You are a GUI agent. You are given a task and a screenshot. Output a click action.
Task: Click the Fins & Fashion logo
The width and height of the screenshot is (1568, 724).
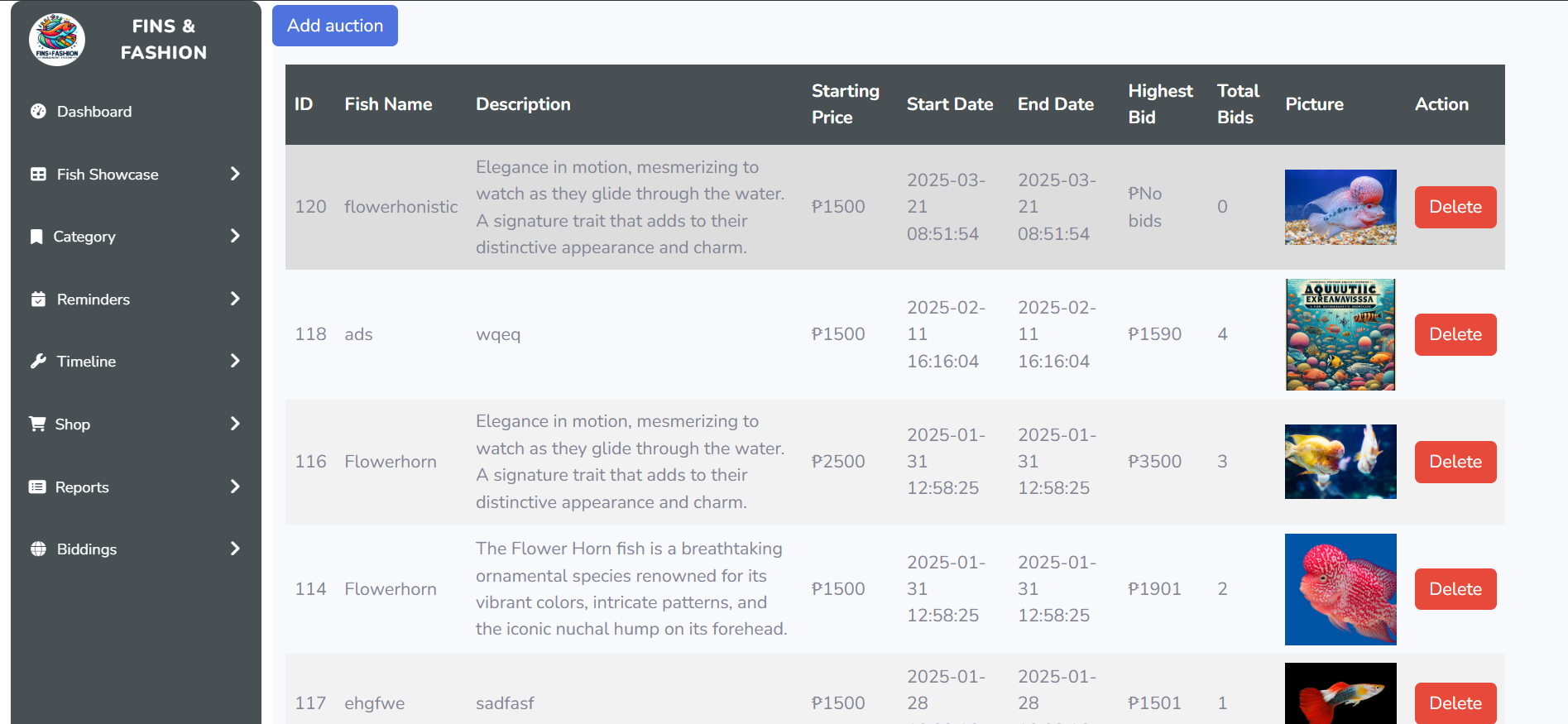tap(57, 40)
